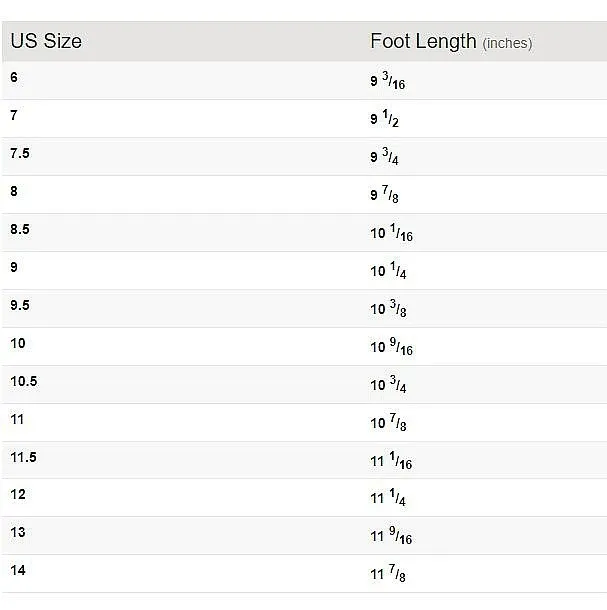Click the 10 1/4 foot length value
607x610 pixels.
pos(388,270)
